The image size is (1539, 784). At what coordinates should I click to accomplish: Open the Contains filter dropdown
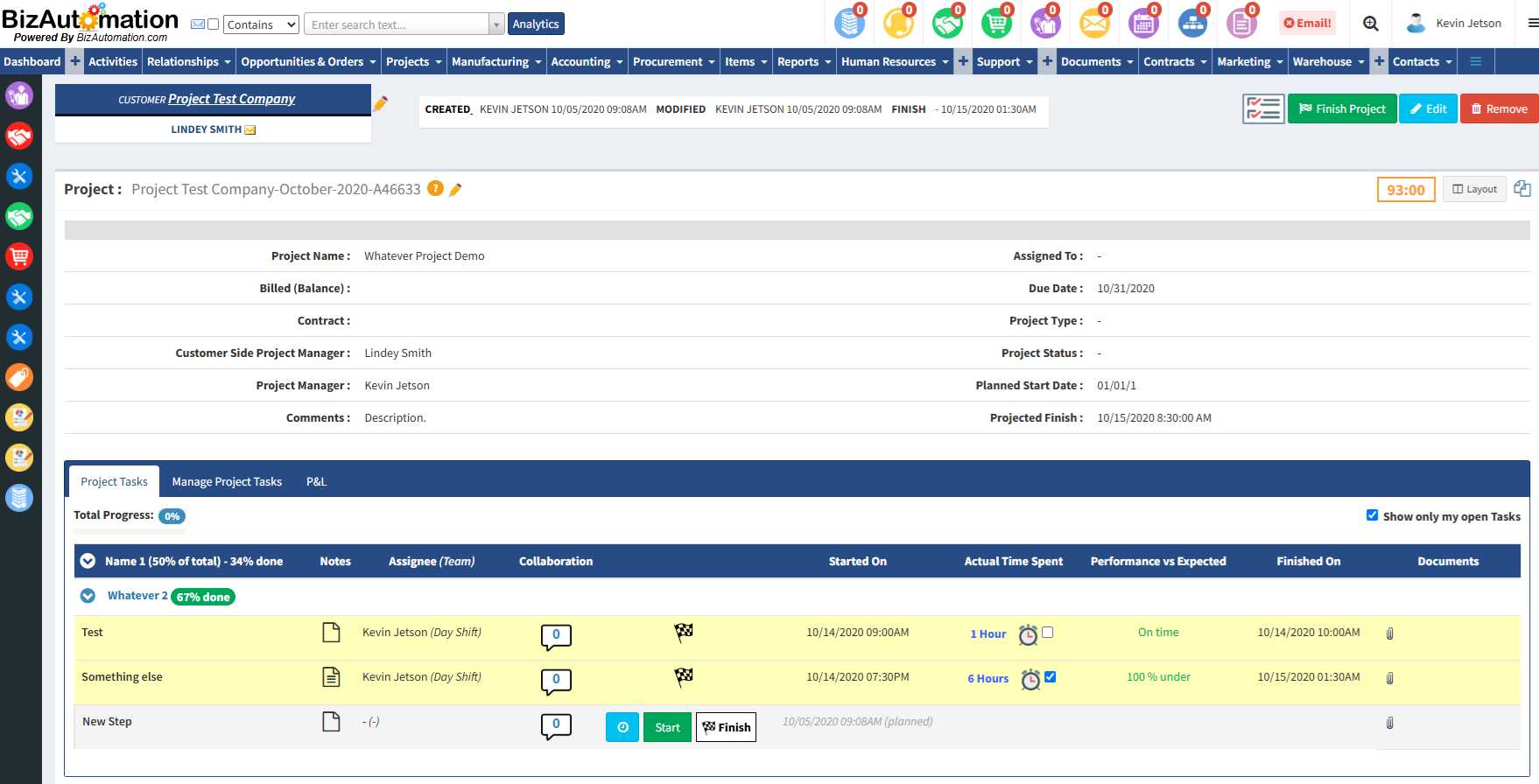261,24
